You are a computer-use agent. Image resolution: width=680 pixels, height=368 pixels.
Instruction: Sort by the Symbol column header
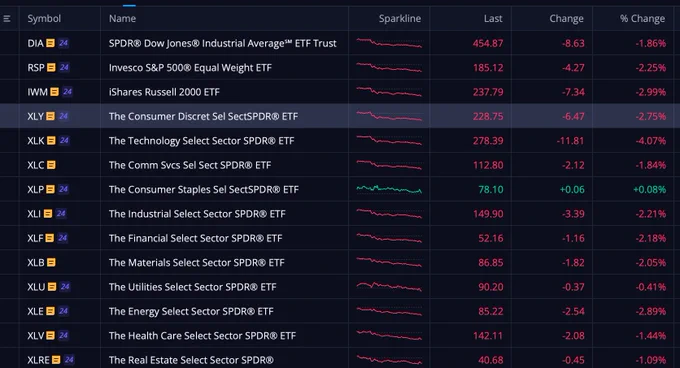click(44, 18)
